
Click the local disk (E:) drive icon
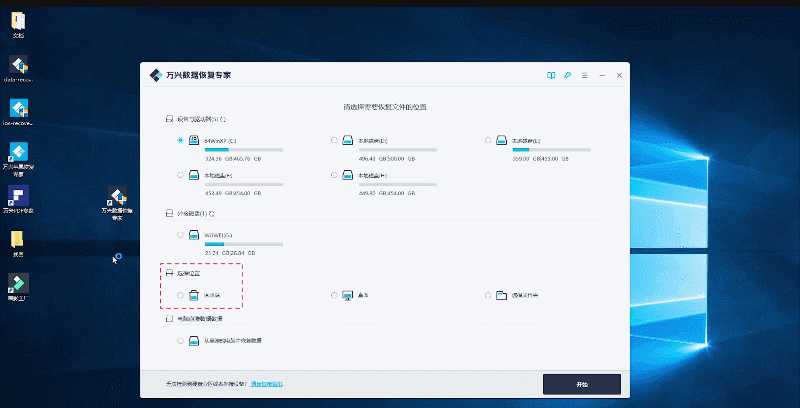(x=502, y=140)
